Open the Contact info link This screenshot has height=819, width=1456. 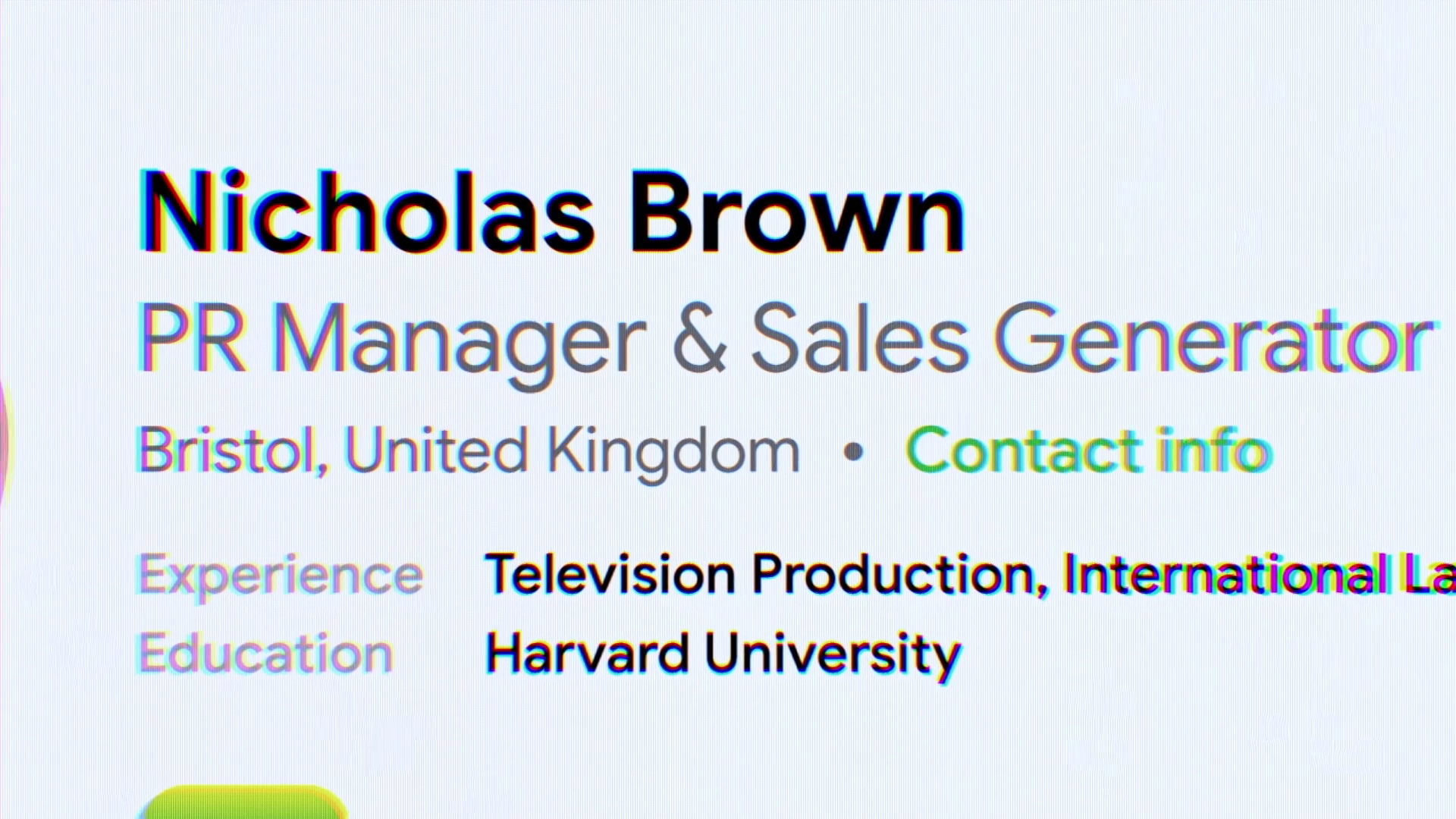pos(1088,450)
